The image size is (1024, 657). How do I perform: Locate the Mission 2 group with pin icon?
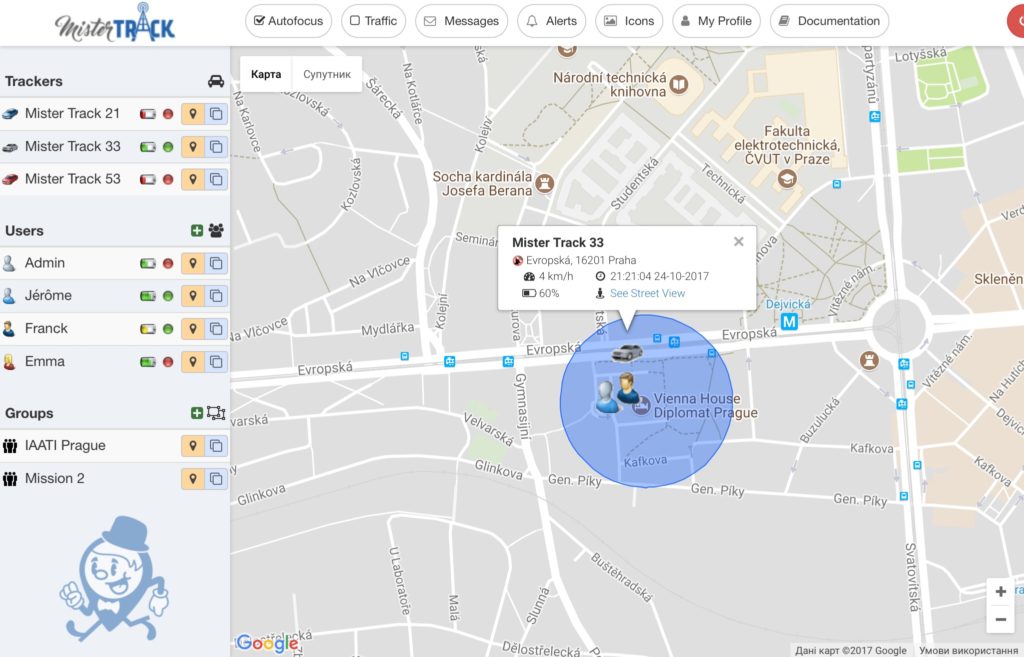tap(193, 478)
